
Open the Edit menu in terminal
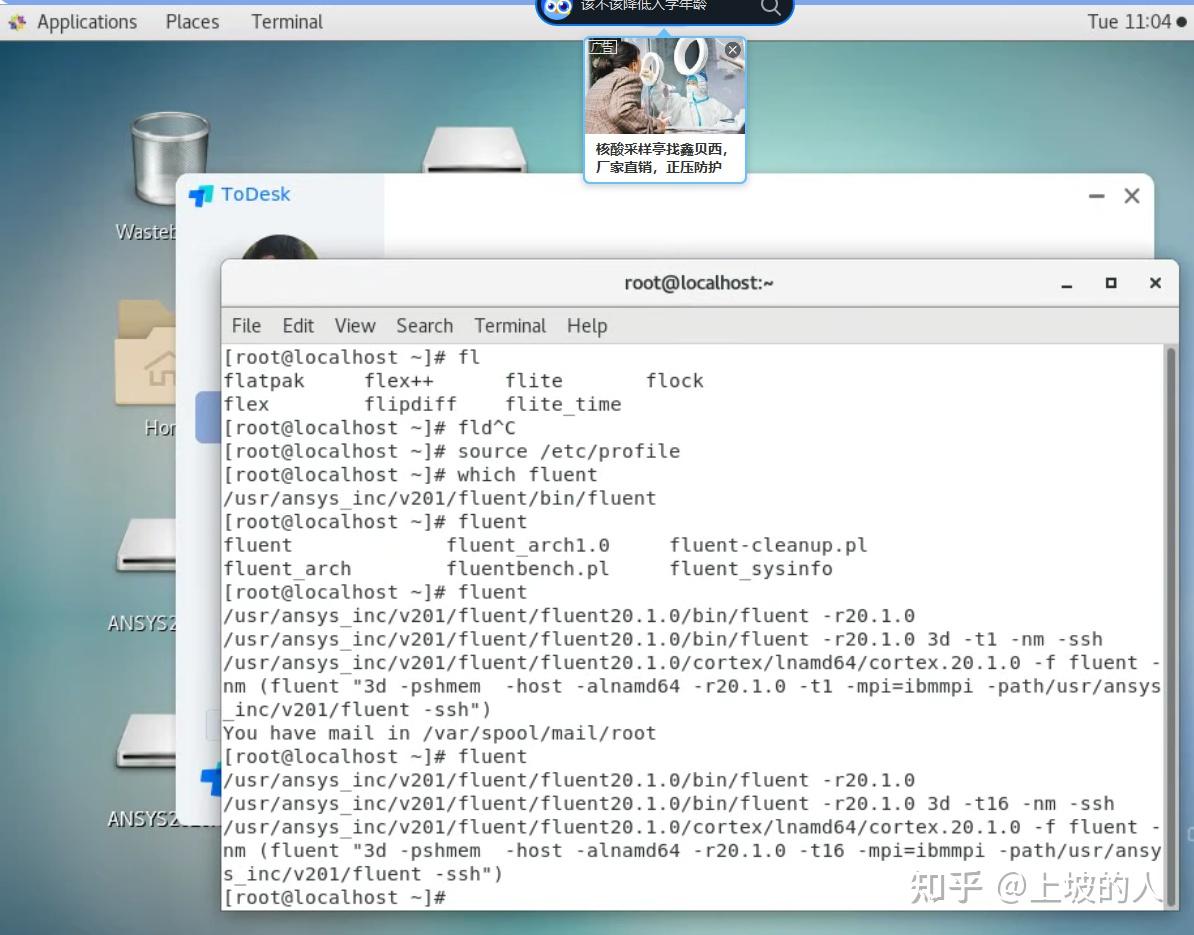tap(298, 326)
